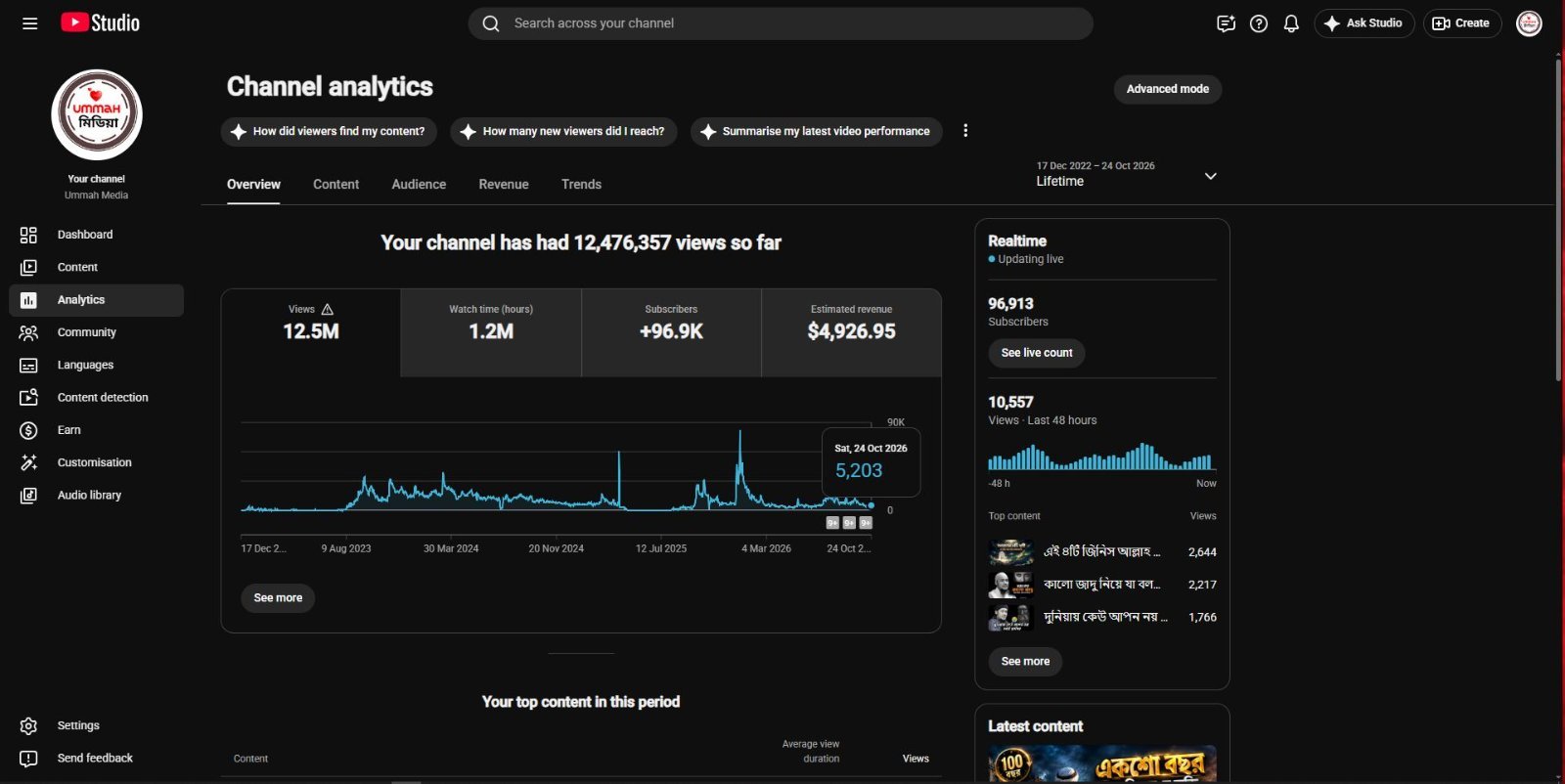Viewport: 1565px width, 784px height.
Task: Click See more in Realtime panel
Action: click(1025, 662)
